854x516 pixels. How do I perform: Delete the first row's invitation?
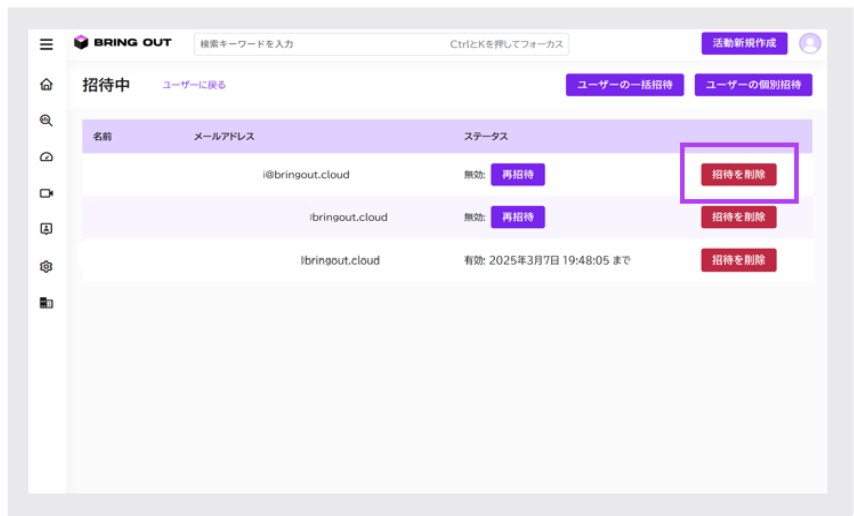pos(739,174)
